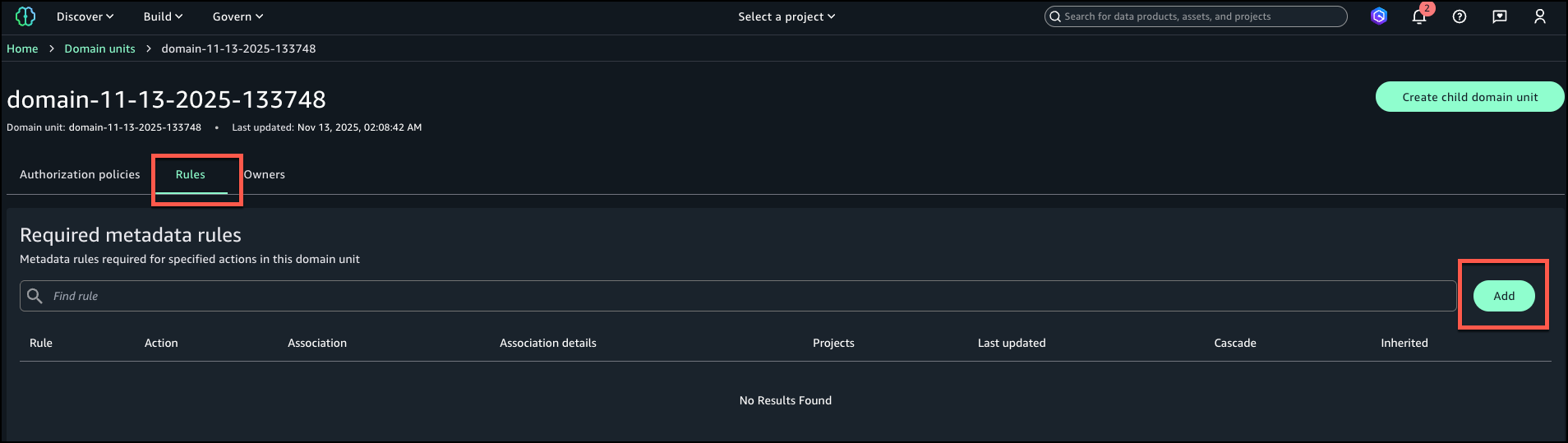Expand the Discover dropdown menu
Screen dimensions: 1568x443
click(85, 16)
